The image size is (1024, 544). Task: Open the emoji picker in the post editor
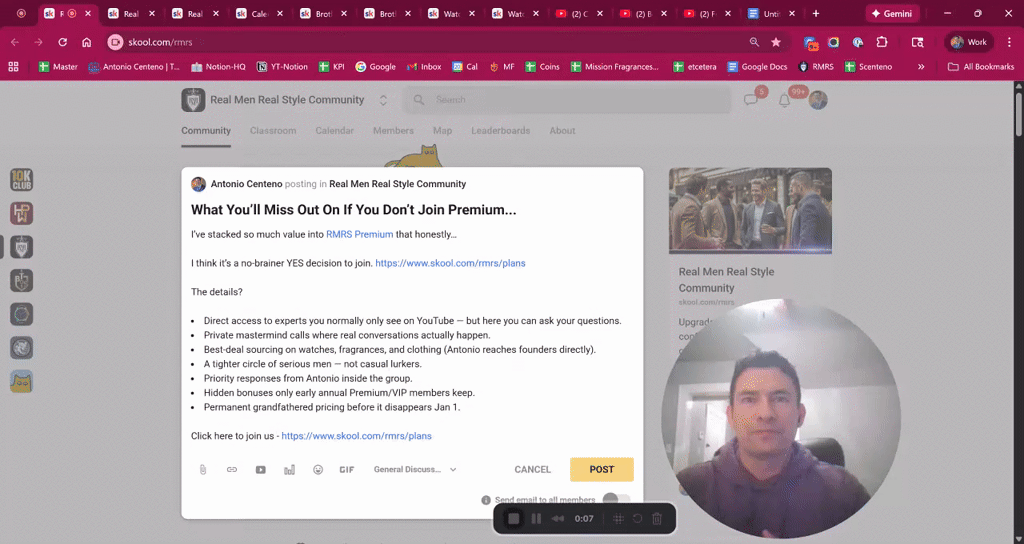point(318,470)
